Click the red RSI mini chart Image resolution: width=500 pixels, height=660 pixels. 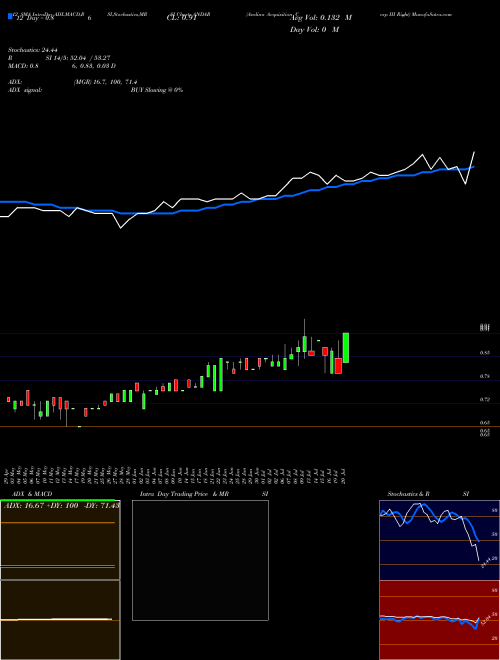tap(439, 620)
